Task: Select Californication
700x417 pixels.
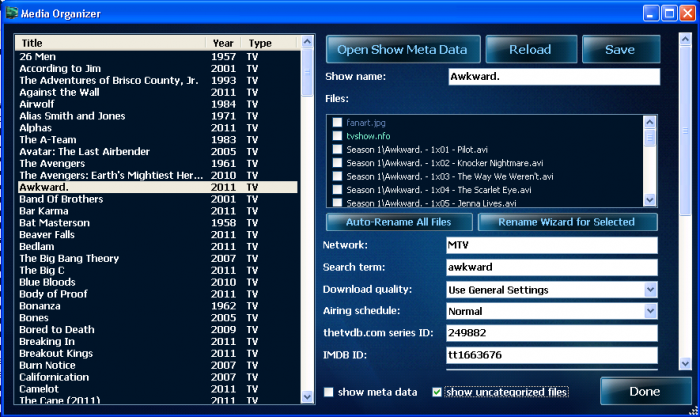Action: pos(158,377)
